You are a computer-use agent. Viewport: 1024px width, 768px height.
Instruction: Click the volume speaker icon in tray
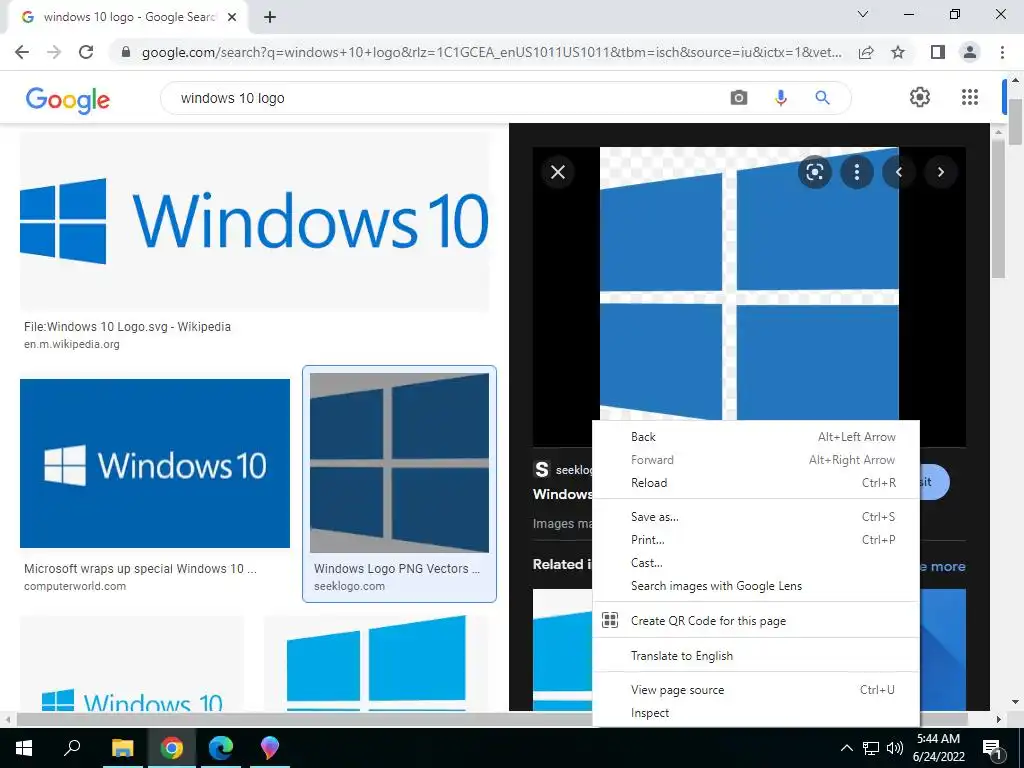(895, 748)
